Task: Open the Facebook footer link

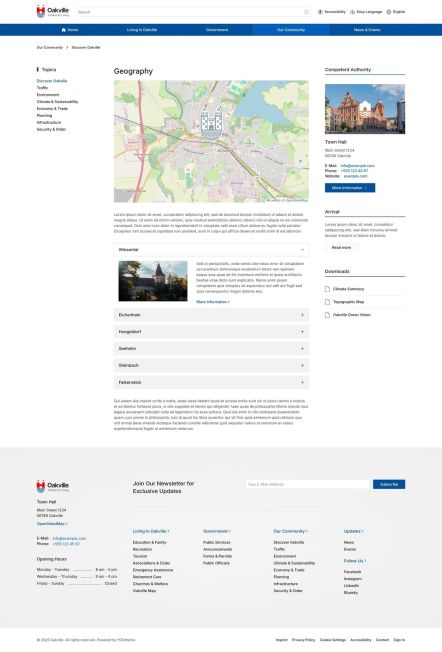Action: pos(353,572)
